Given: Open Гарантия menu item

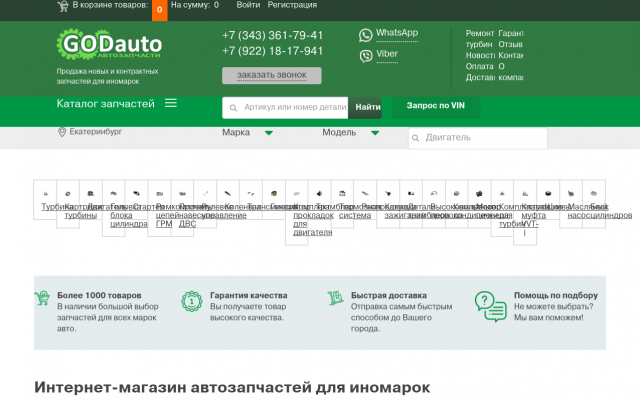Looking at the screenshot, I should (x=511, y=33).
